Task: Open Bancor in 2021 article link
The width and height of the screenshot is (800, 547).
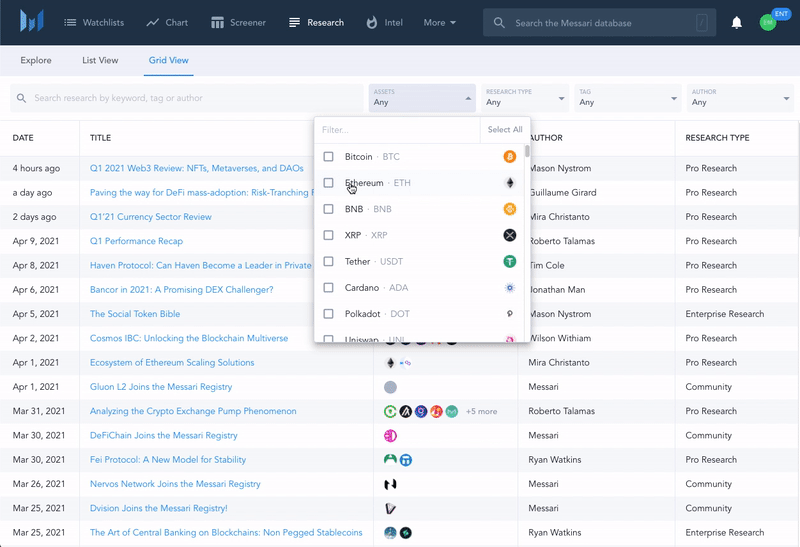Action: point(182,290)
